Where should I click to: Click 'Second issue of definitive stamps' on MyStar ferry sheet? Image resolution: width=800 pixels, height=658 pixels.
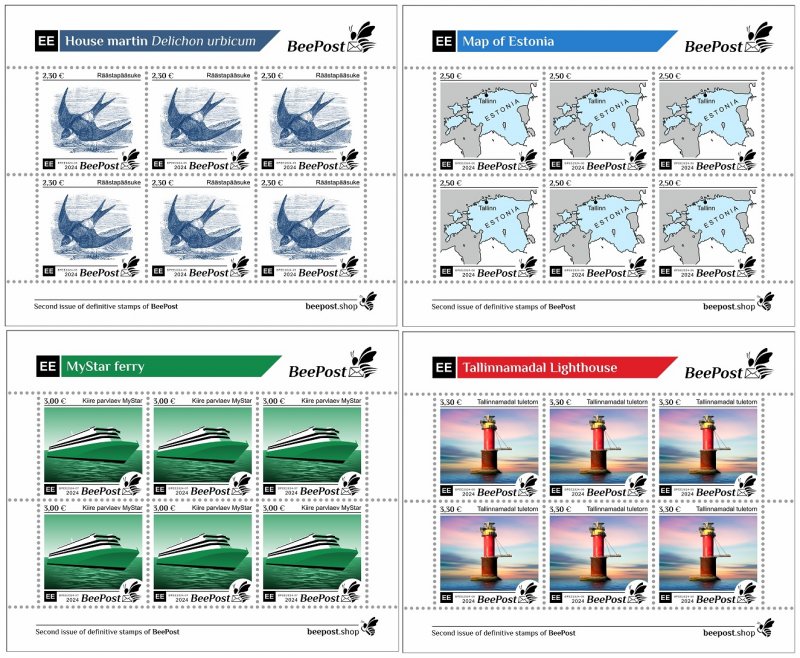click(x=108, y=631)
